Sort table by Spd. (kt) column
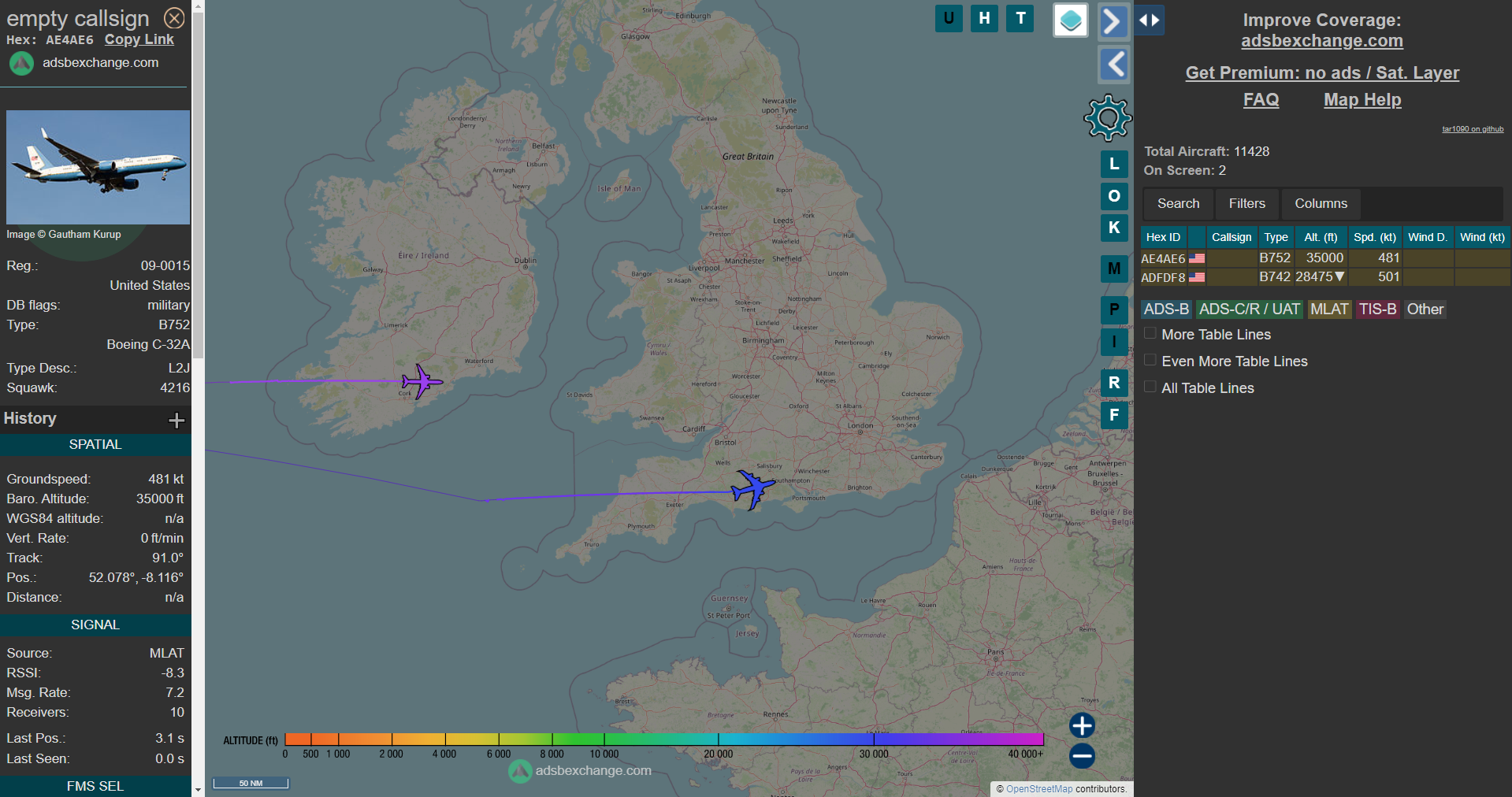This screenshot has width=1512, height=797. click(x=1374, y=237)
